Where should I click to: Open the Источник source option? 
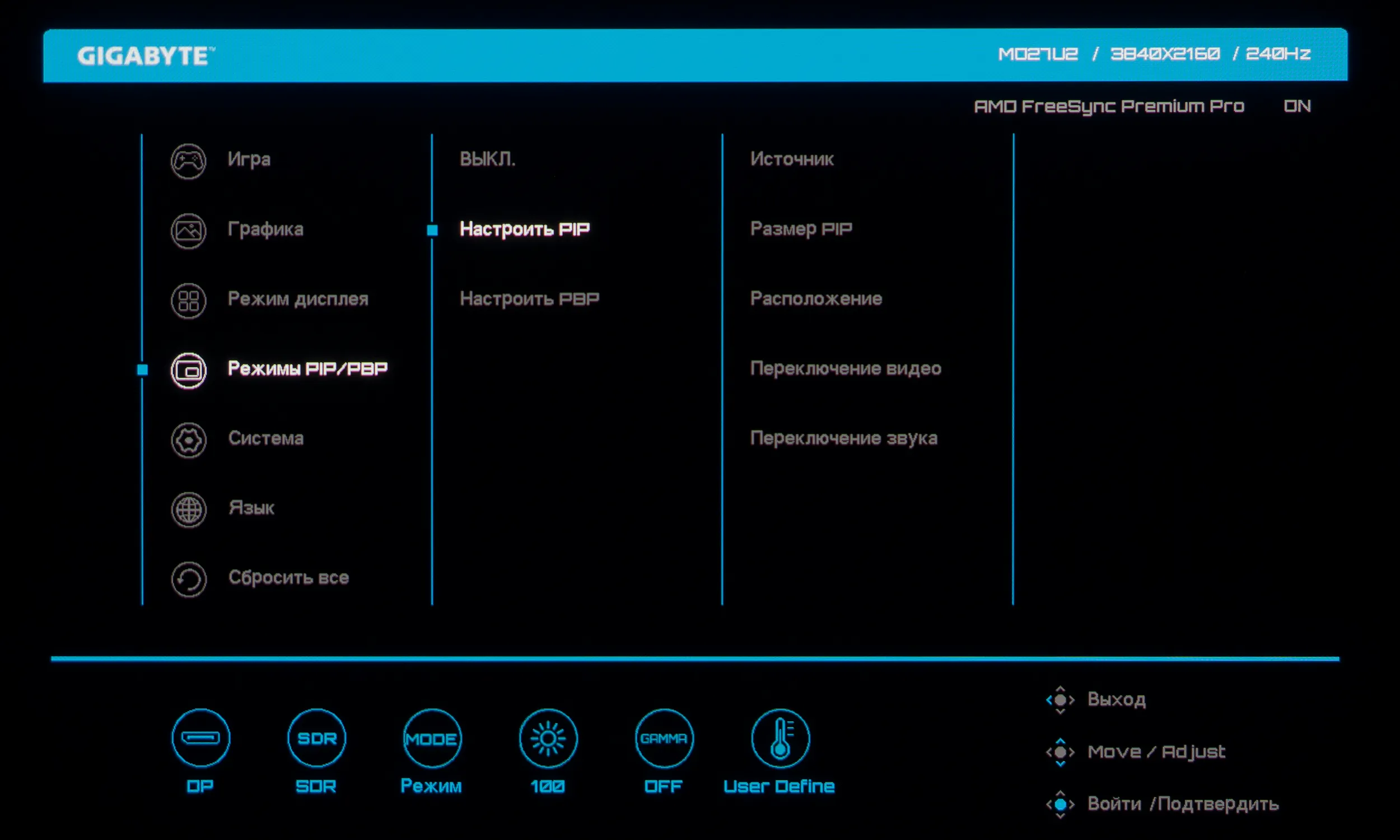pyautogui.click(x=792, y=159)
